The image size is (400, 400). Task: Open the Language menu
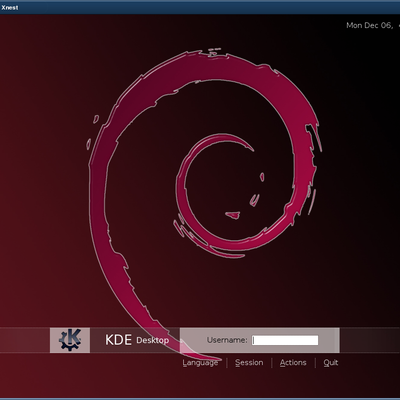click(x=200, y=363)
